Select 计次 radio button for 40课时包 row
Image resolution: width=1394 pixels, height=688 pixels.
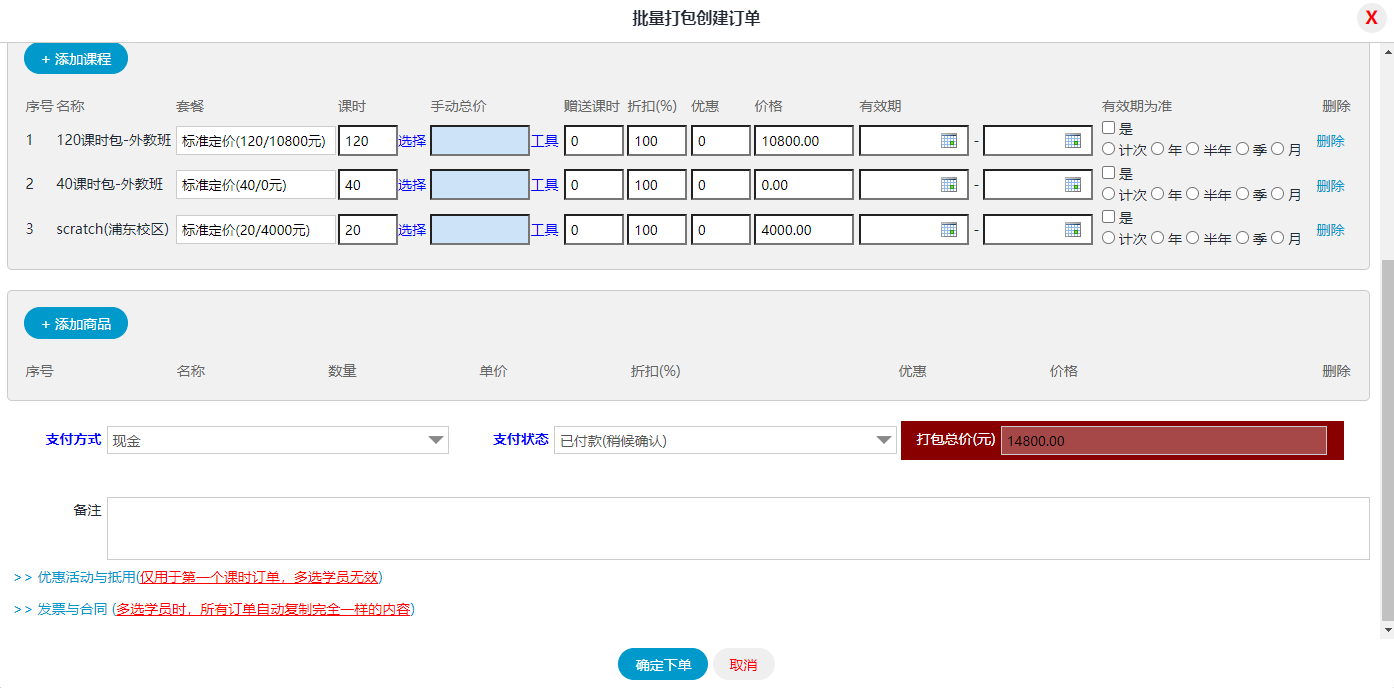click(x=1108, y=194)
